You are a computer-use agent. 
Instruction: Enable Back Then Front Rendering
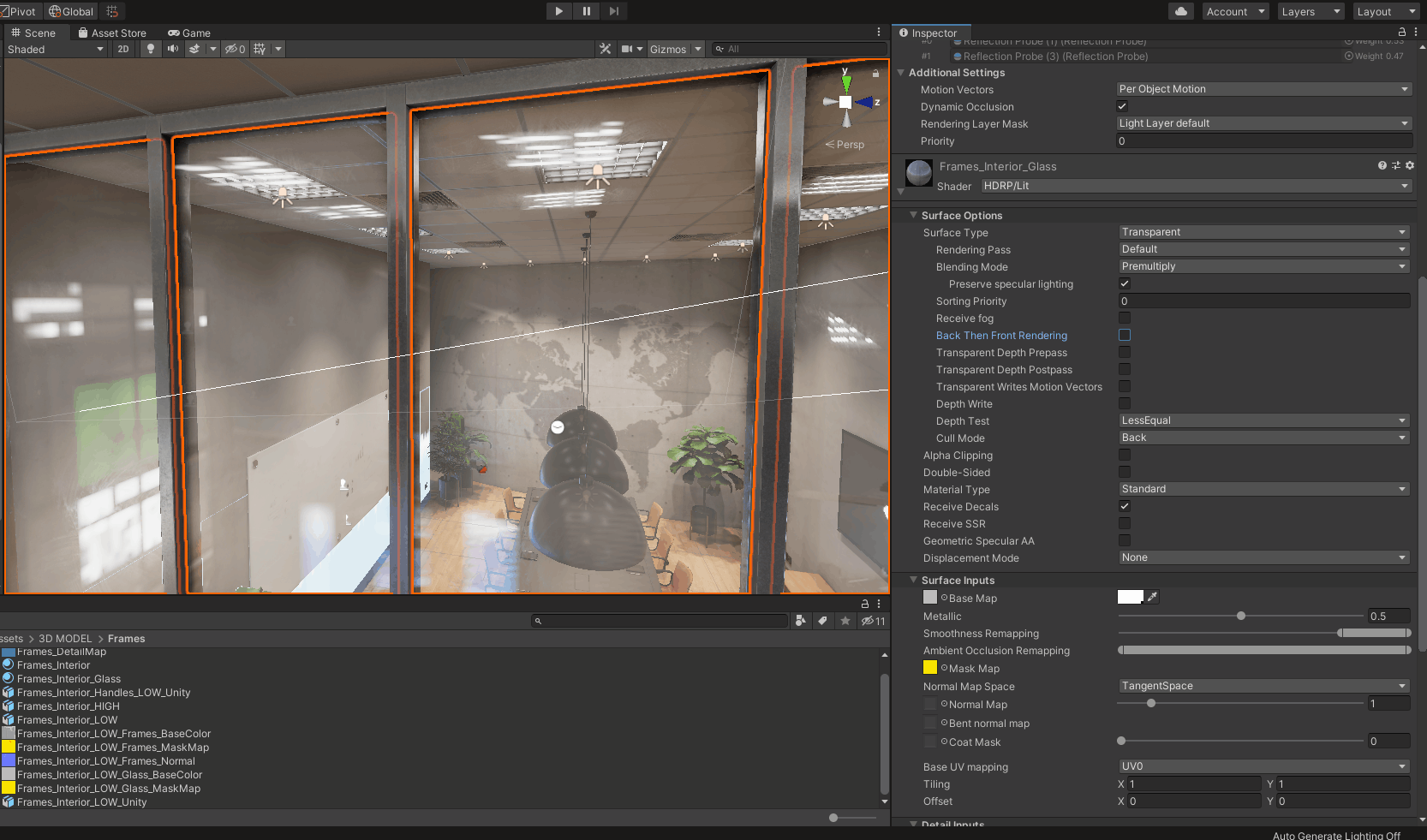pyautogui.click(x=1125, y=335)
